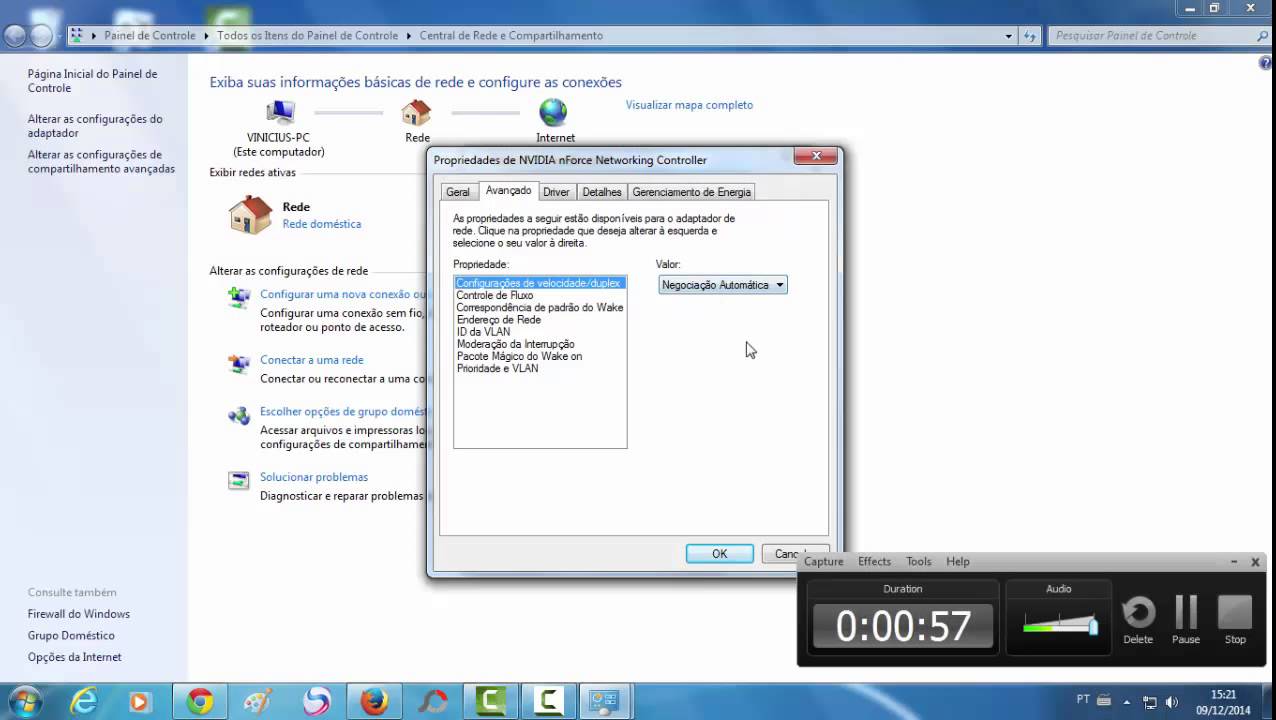Image resolution: width=1276 pixels, height=720 pixels.
Task: Switch to the Driver tab
Action: (557, 192)
